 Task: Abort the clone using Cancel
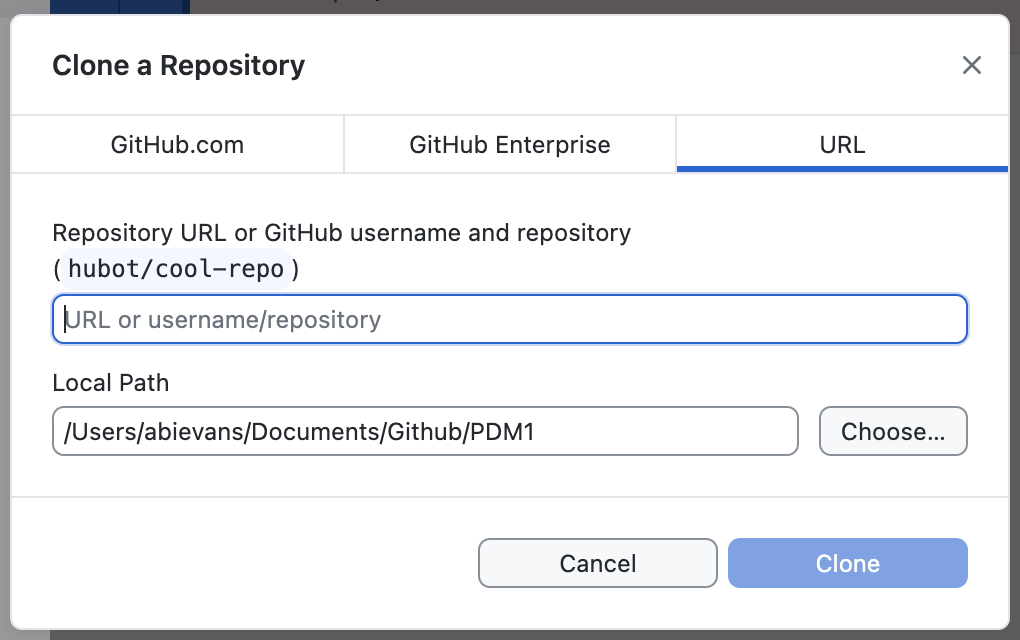[x=597, y=563]
